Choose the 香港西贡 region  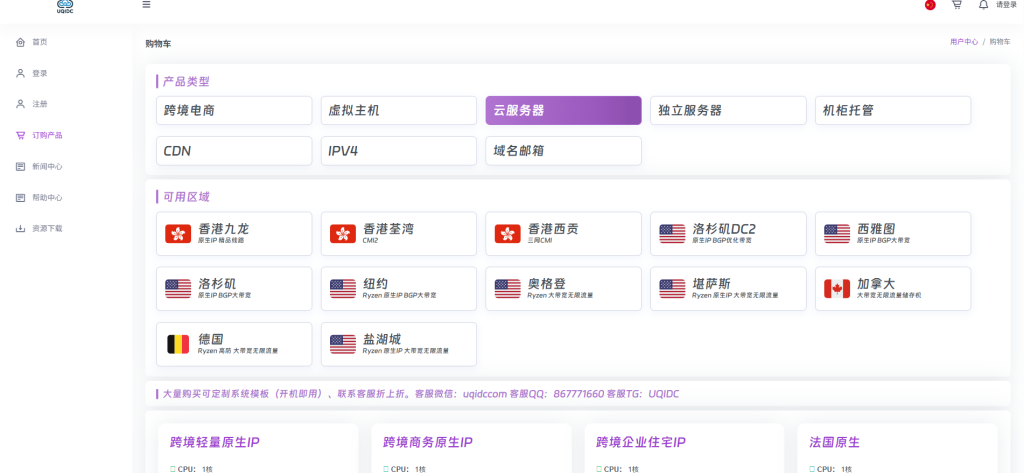pos(564,233)
